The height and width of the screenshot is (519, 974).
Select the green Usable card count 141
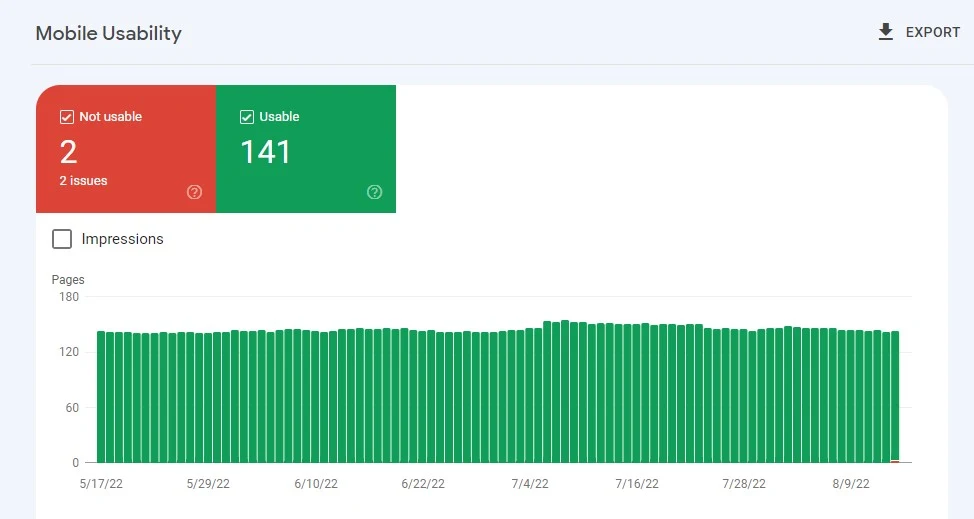[265, 152]
